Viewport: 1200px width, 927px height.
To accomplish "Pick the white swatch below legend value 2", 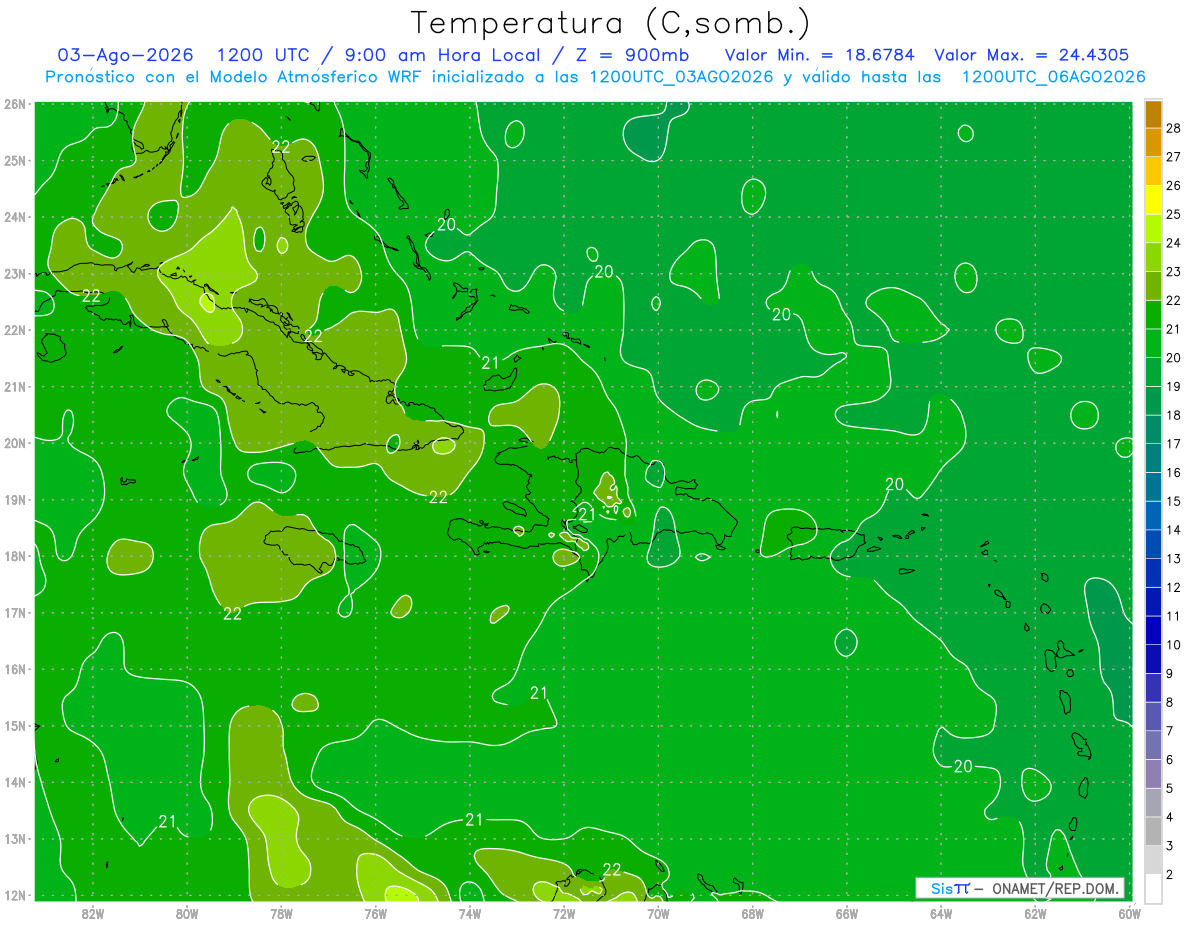I will [1153, 887].
